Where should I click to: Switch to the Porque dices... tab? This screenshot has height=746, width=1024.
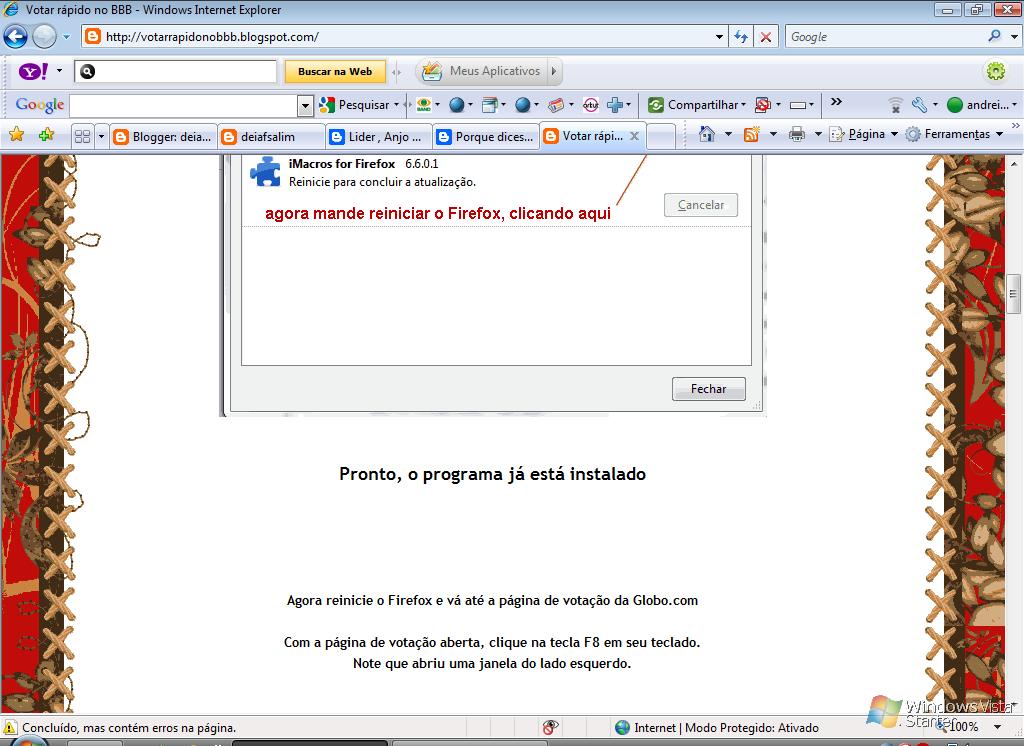(x=486, y=137)
